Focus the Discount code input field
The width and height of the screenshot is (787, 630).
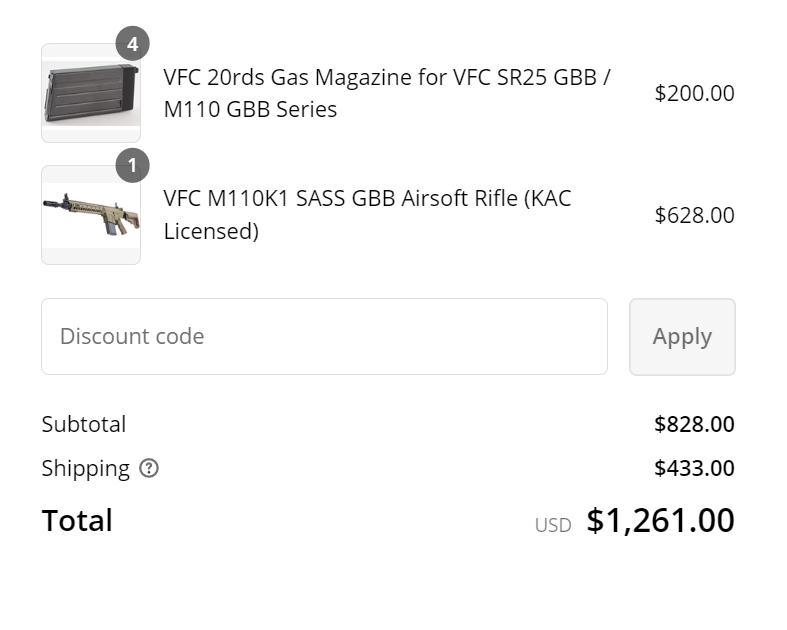[x=324, y=337]
